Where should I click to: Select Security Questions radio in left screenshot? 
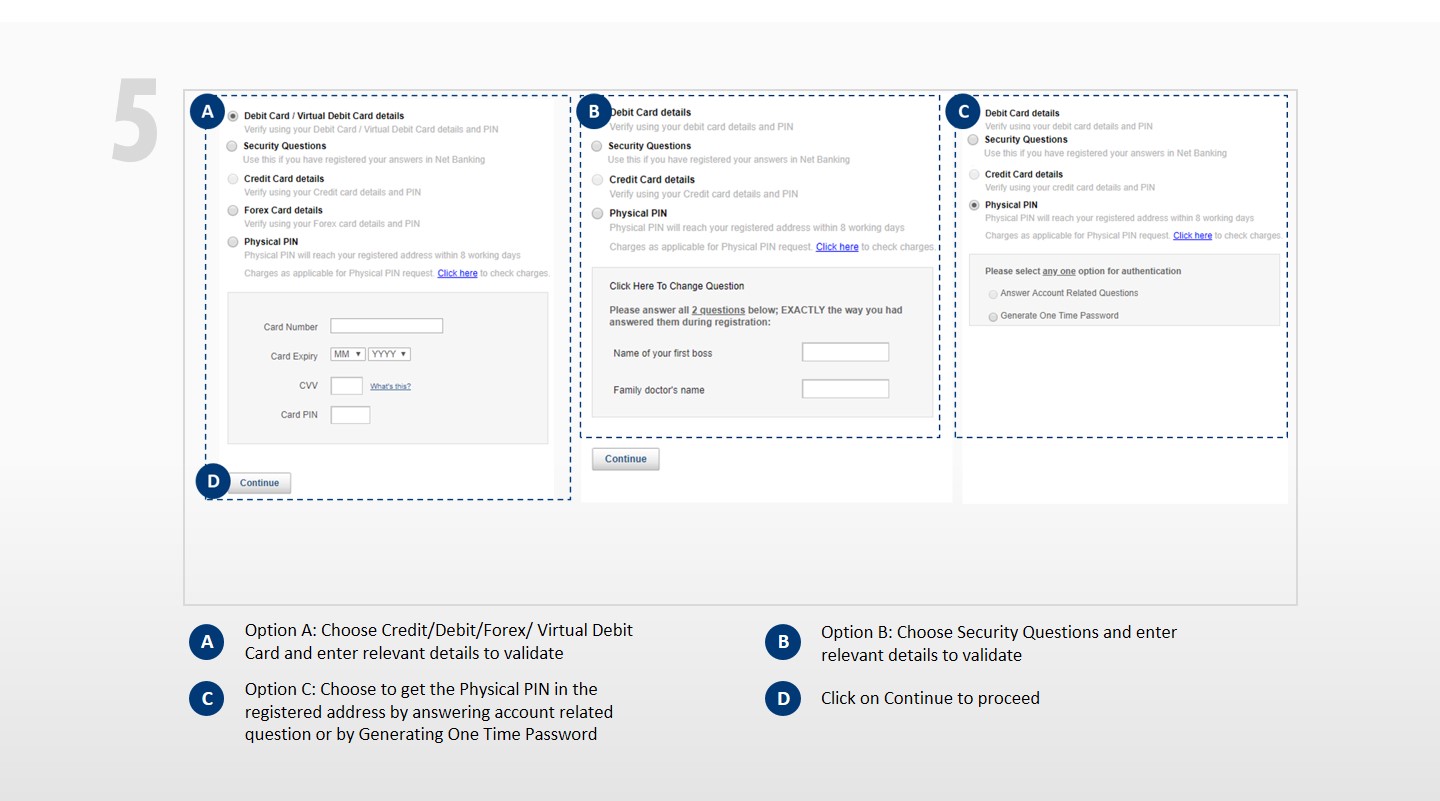[x=232, y=146]
